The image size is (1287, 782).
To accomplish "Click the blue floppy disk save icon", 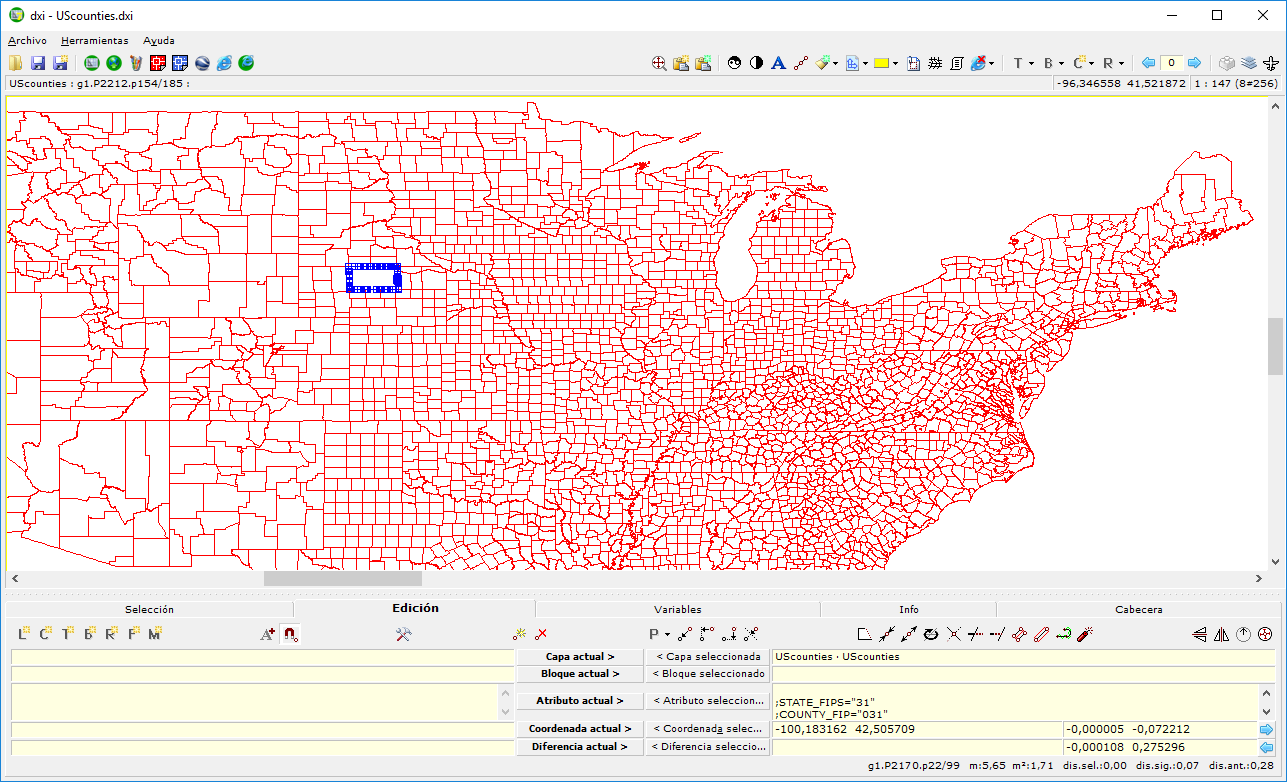I will (39, 63).
